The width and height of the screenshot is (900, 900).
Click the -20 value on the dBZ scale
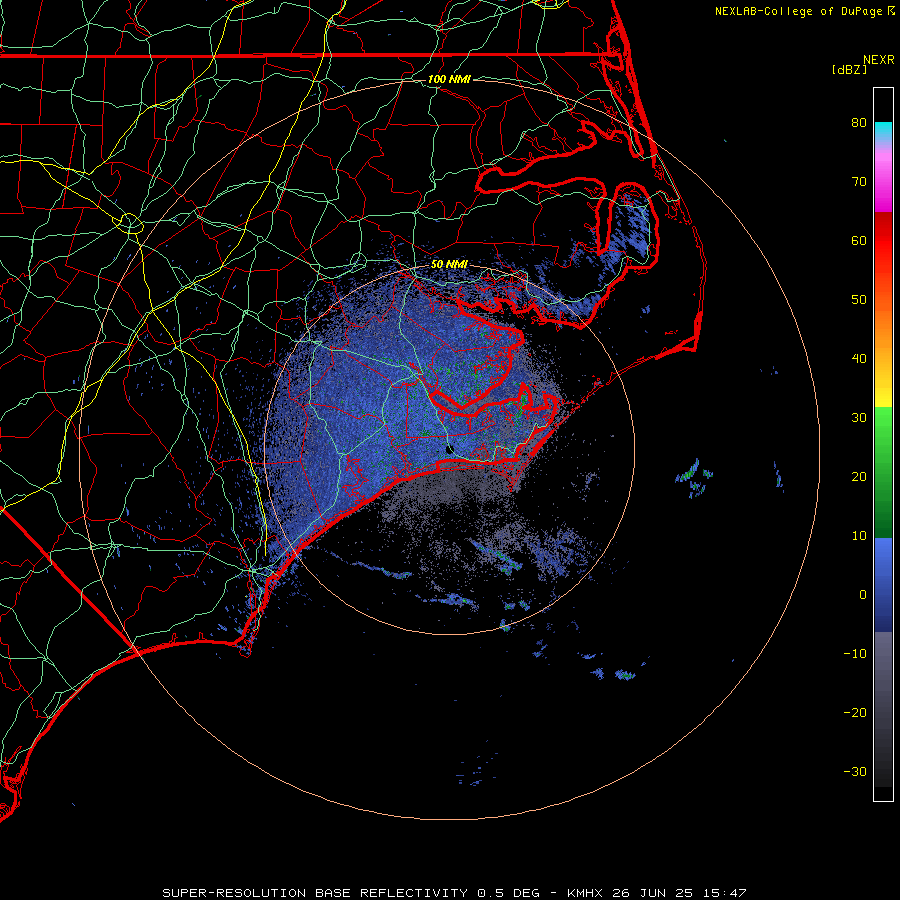pos(855,712)
